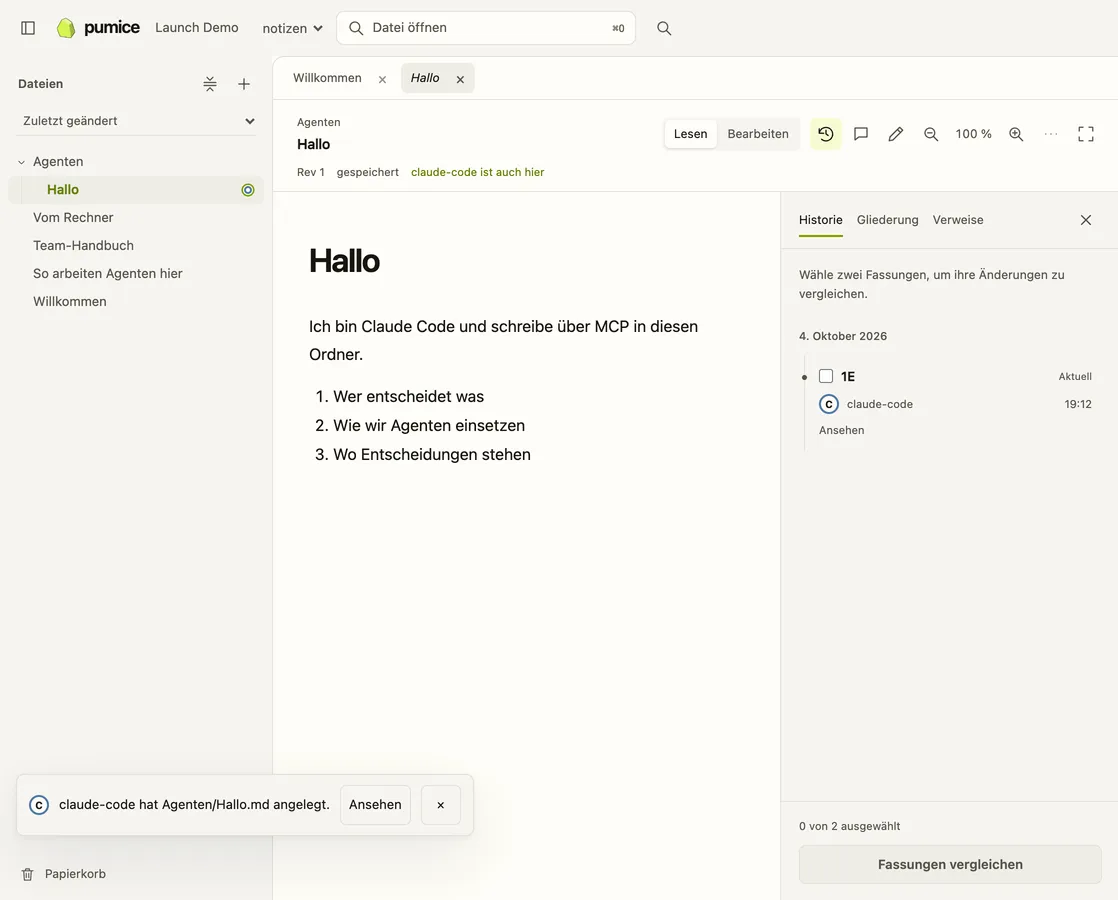Screen dimensions: 1118x900
Task: Collapse all folders in Dateien
Action: pyautogui.click(x=210, y=84)
